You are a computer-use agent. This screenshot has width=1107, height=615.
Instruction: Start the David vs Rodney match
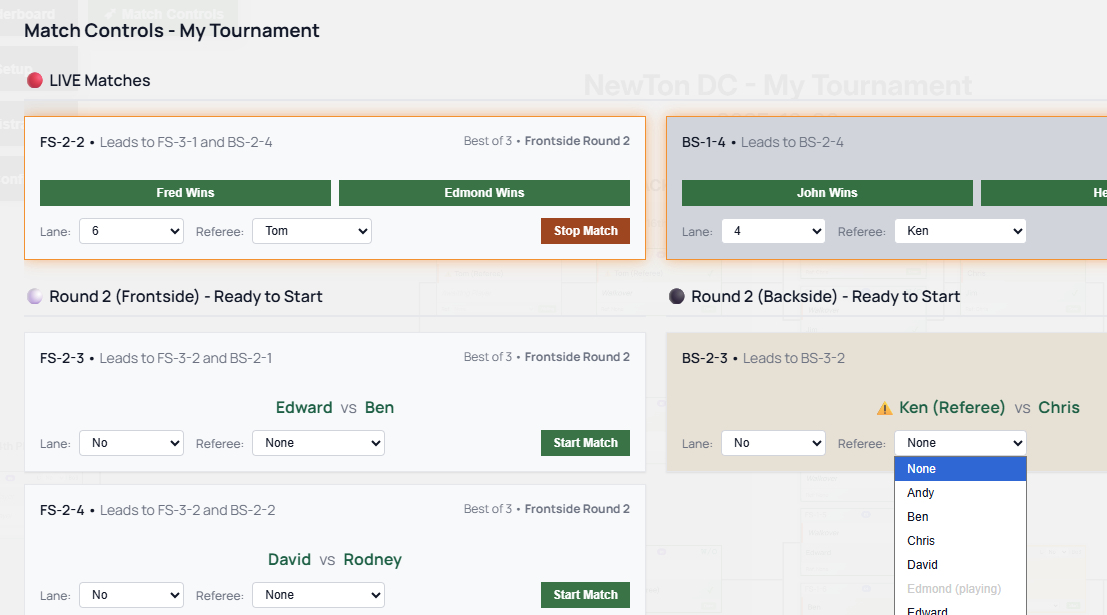585,595
